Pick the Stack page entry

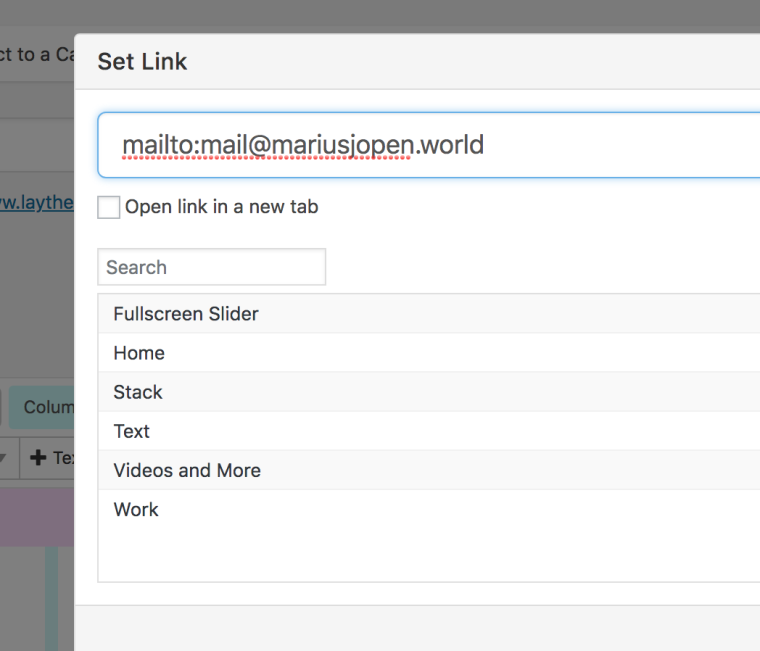click(138, 392)
